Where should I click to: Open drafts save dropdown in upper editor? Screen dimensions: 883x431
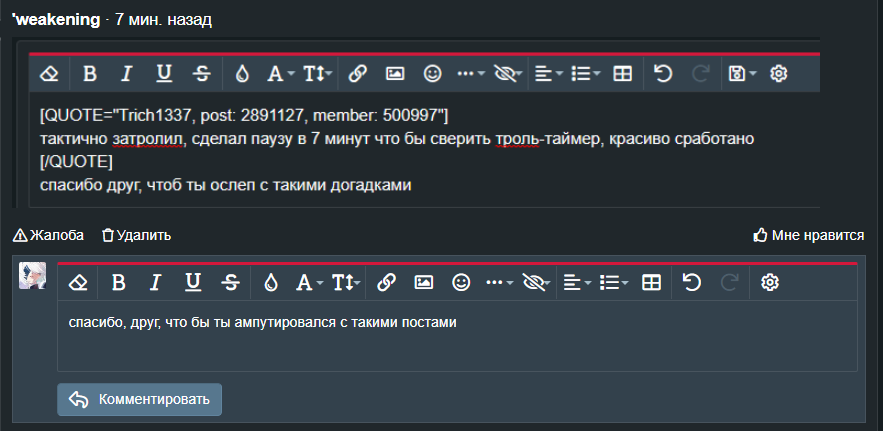pos(742,74)
